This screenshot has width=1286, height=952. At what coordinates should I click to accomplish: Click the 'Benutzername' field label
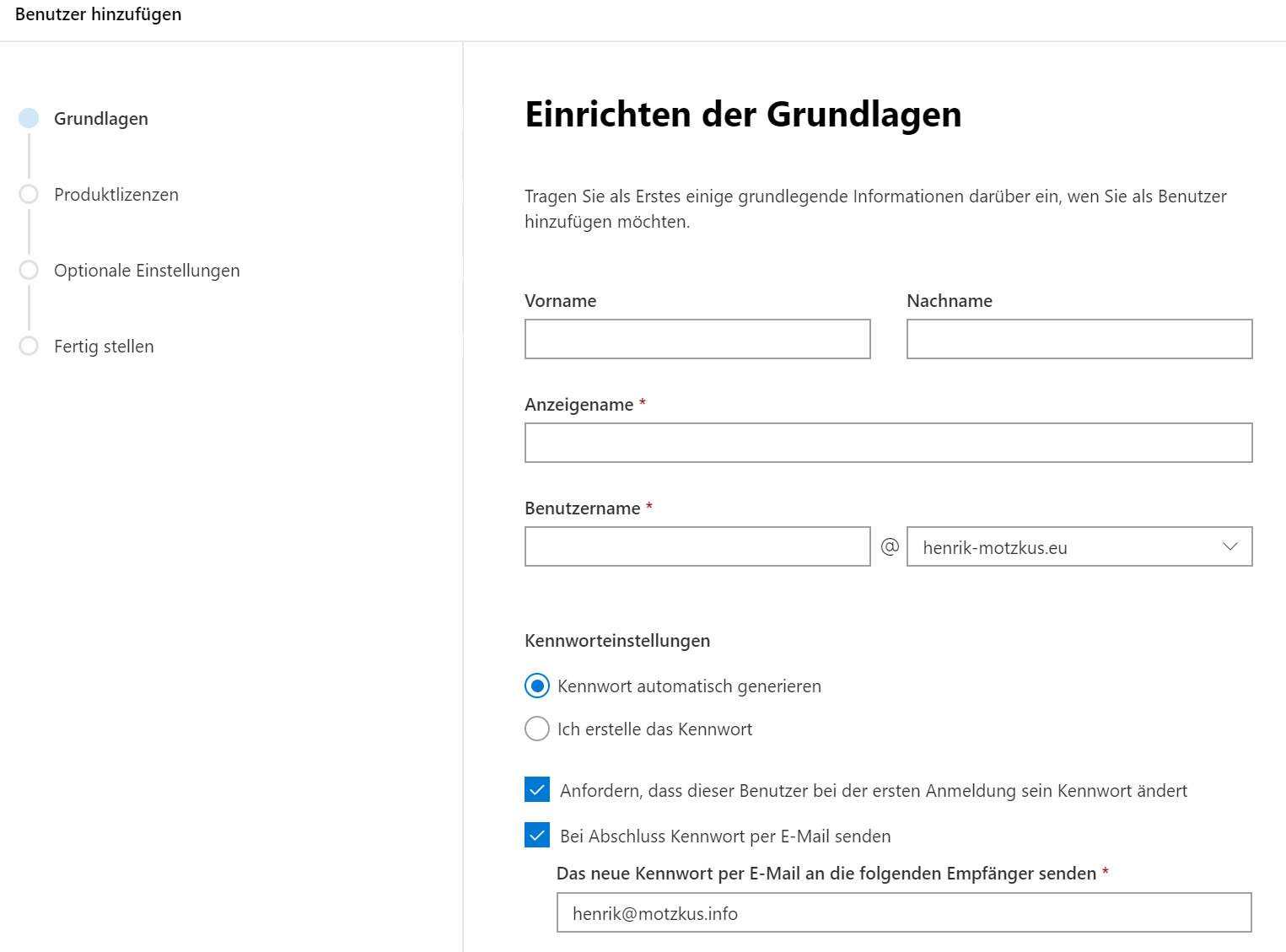(583, 508)
